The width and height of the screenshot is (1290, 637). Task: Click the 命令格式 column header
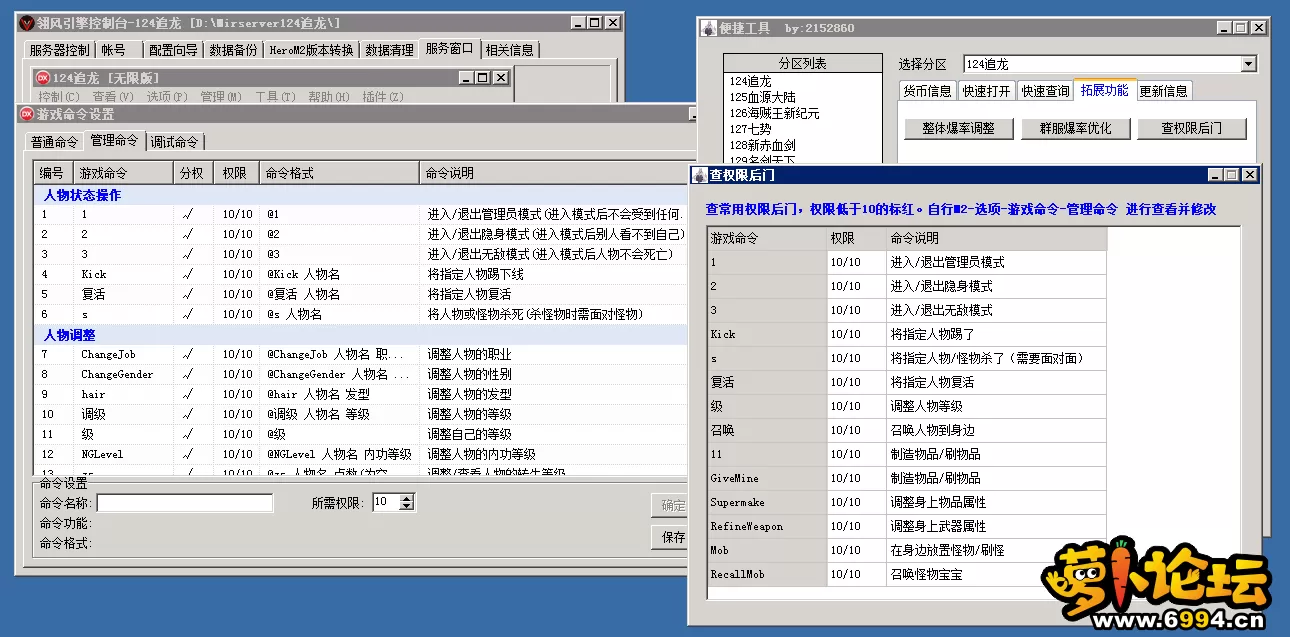click(339, 173)
